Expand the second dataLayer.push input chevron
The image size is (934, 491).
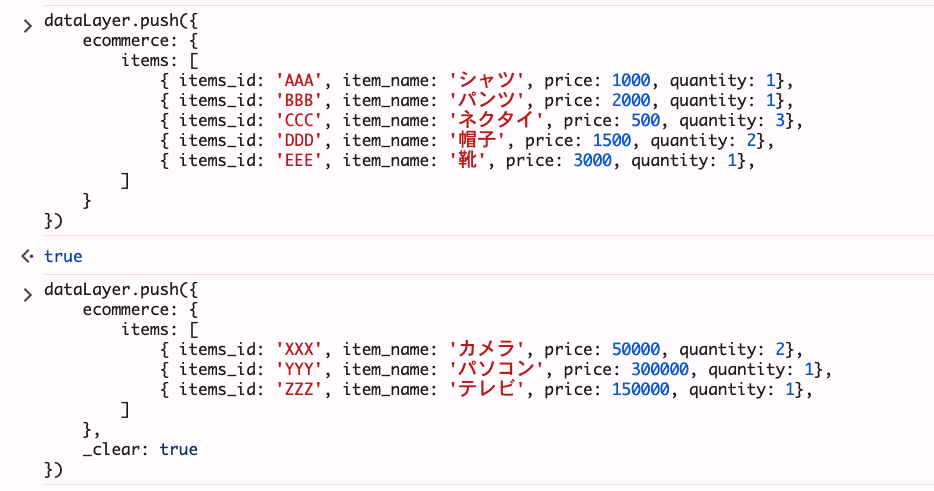[27, 294]
